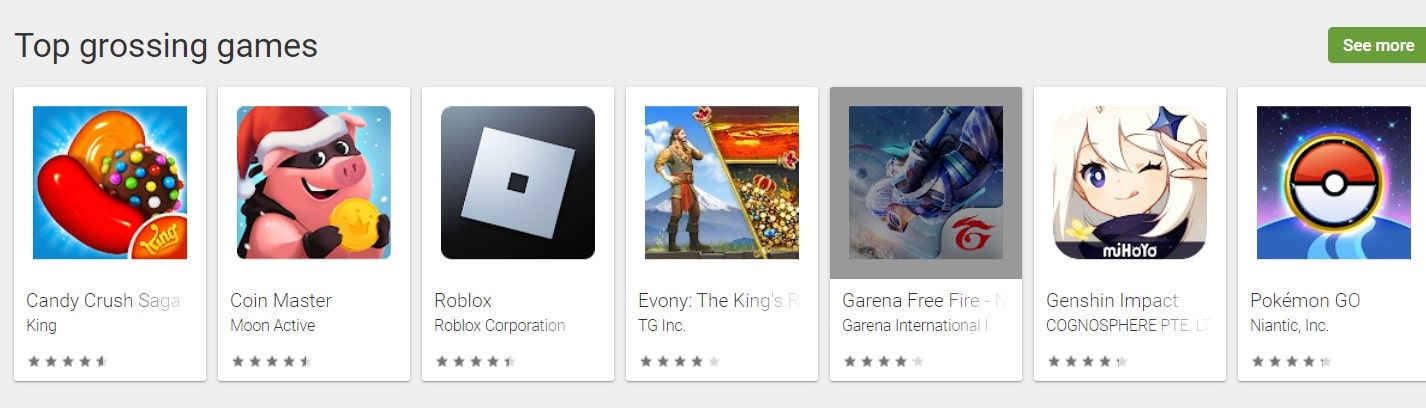Click Garena Free Fire star rating
Screen dimensions: 1426x408
pyautogui.click(x=883, y=361)
